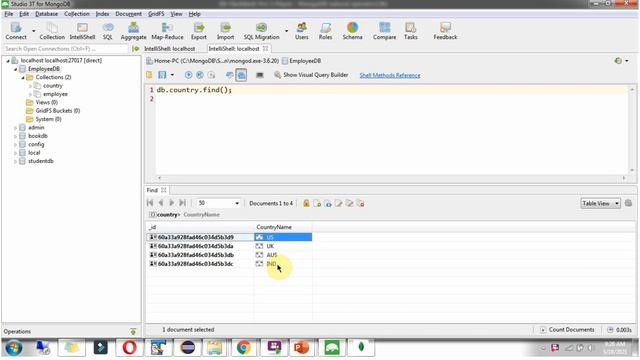Open the Collection menu
This screenshot has width=640, height=360.
[x=77, y=14]
